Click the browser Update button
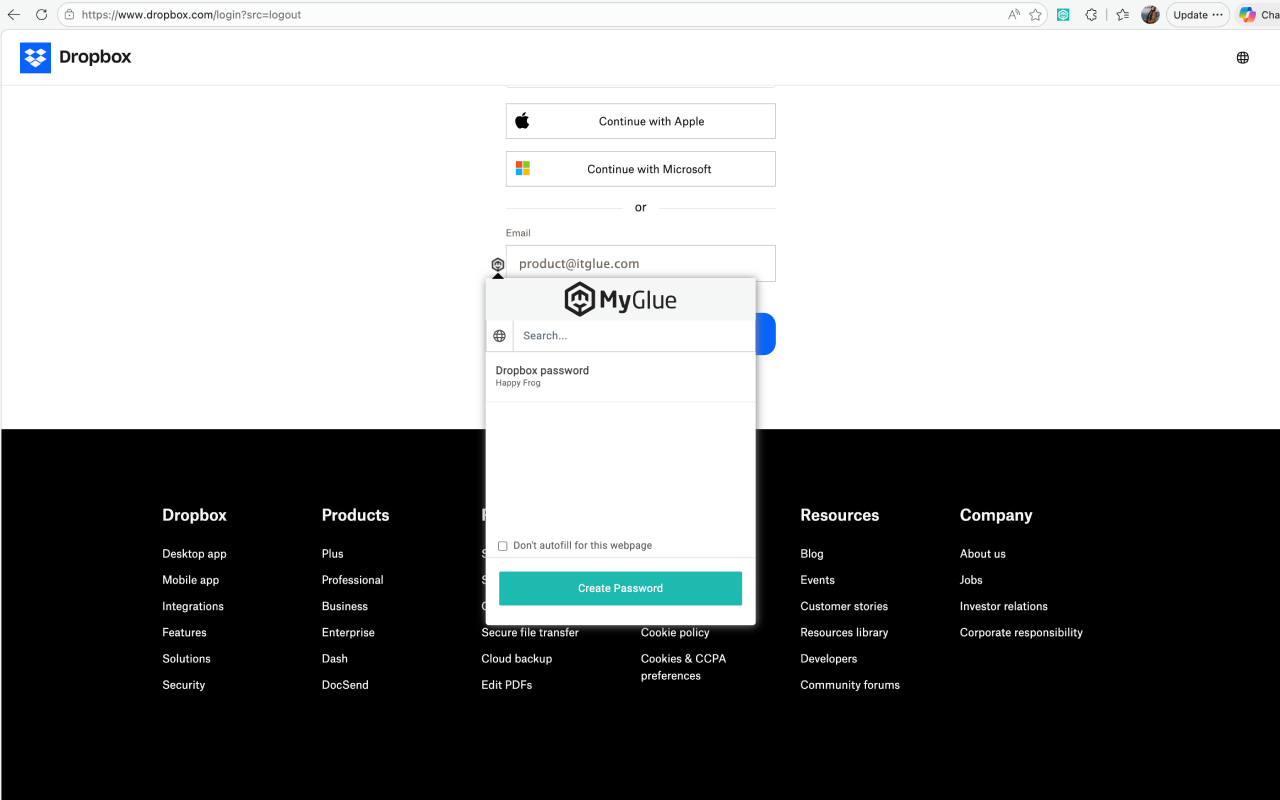This screenshot has height=800, width=1280. click(1197, 15)
